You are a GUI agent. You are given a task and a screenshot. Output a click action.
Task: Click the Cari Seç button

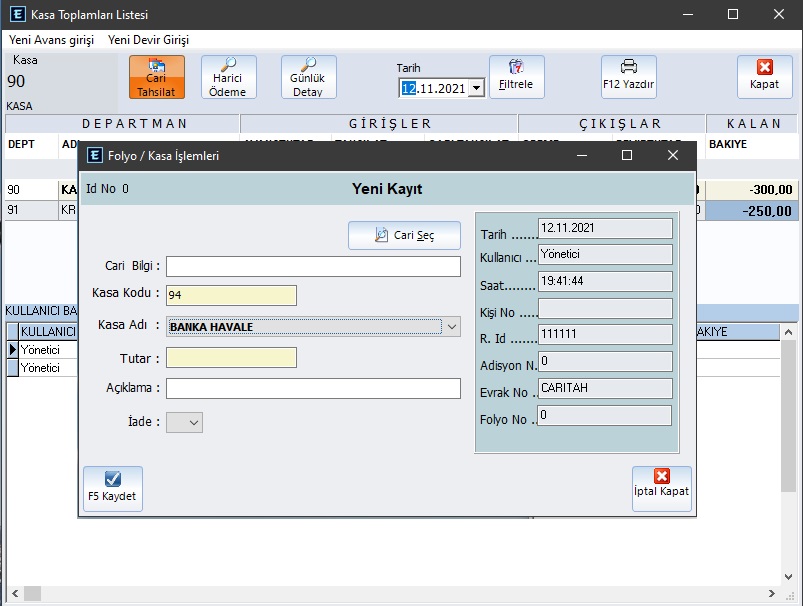pyautogui.click(x=404, y=235)
